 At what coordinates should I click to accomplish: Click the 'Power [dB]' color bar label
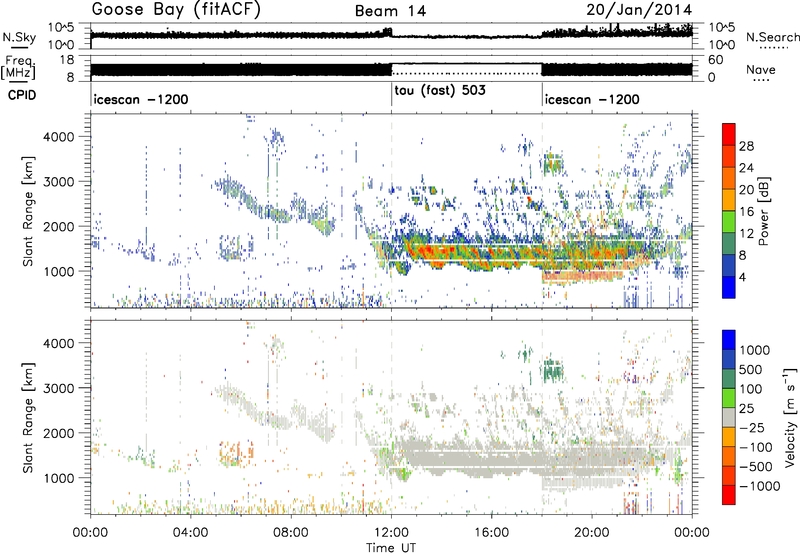(764, 211)
